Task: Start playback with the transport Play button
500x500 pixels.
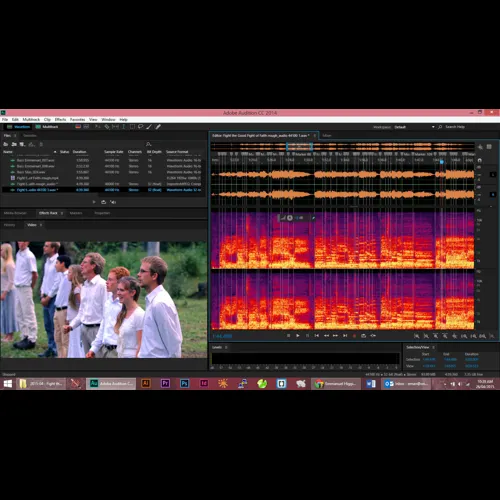Action: click(298, 336)
